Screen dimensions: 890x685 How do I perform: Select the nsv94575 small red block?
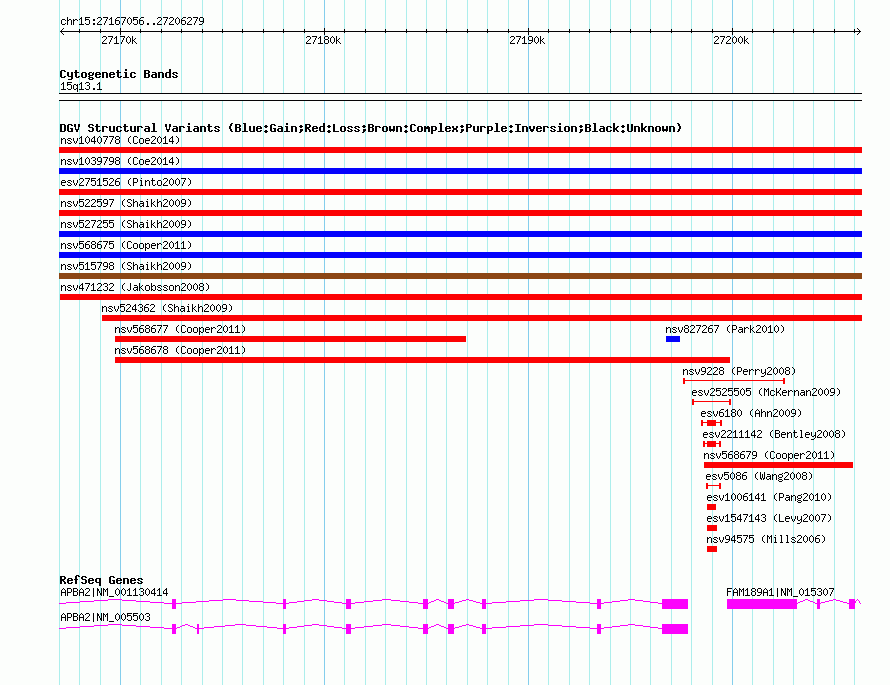click(712, 549)
